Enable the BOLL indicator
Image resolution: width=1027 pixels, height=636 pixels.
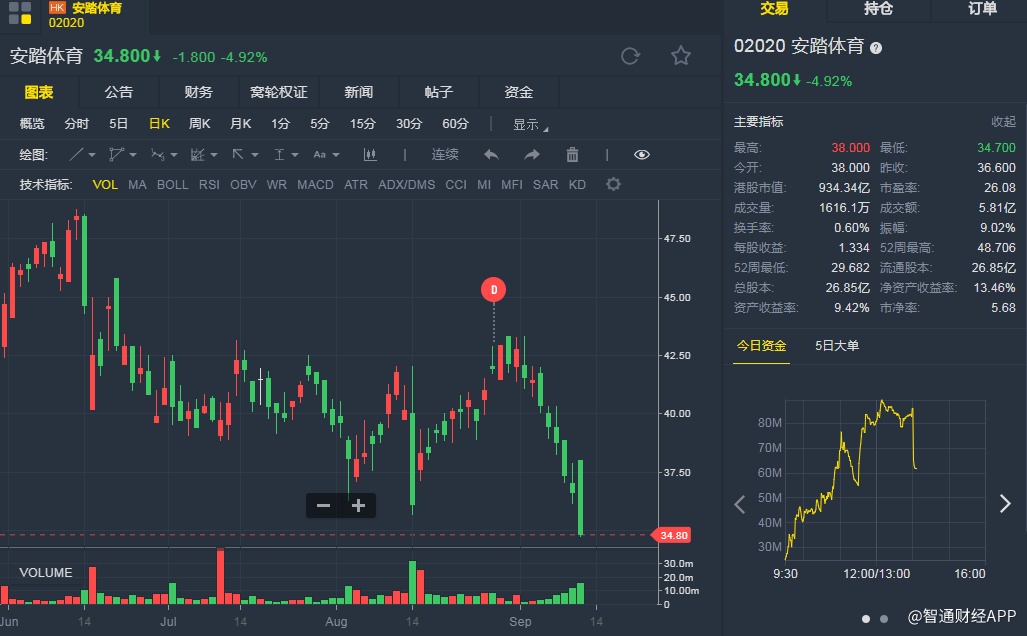[x=172, y=185]
